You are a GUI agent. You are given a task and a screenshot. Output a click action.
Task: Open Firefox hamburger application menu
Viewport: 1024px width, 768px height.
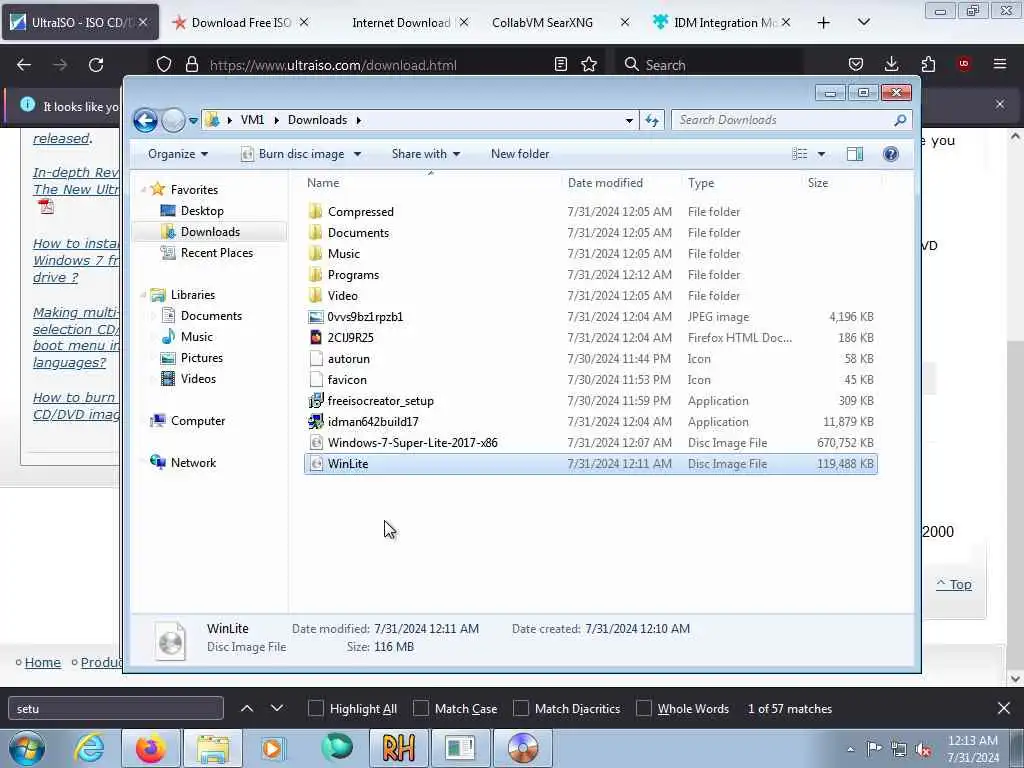(x=1000, y=64)
